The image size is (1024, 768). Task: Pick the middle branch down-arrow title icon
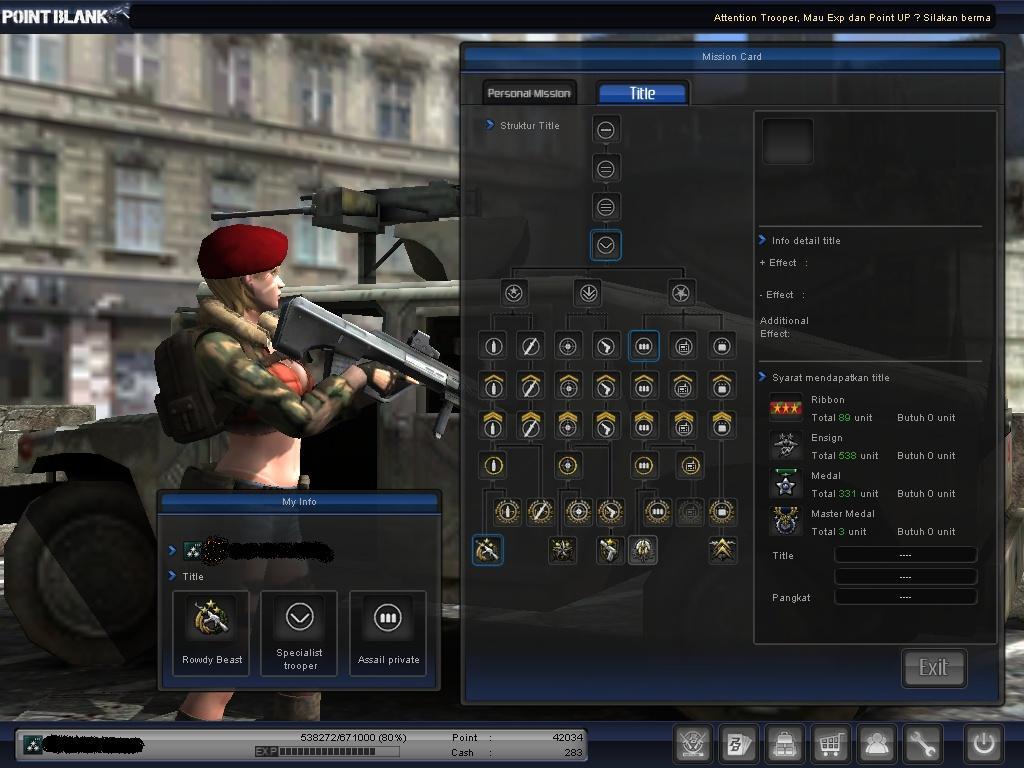pyautogui.click(x=588, y=293)
